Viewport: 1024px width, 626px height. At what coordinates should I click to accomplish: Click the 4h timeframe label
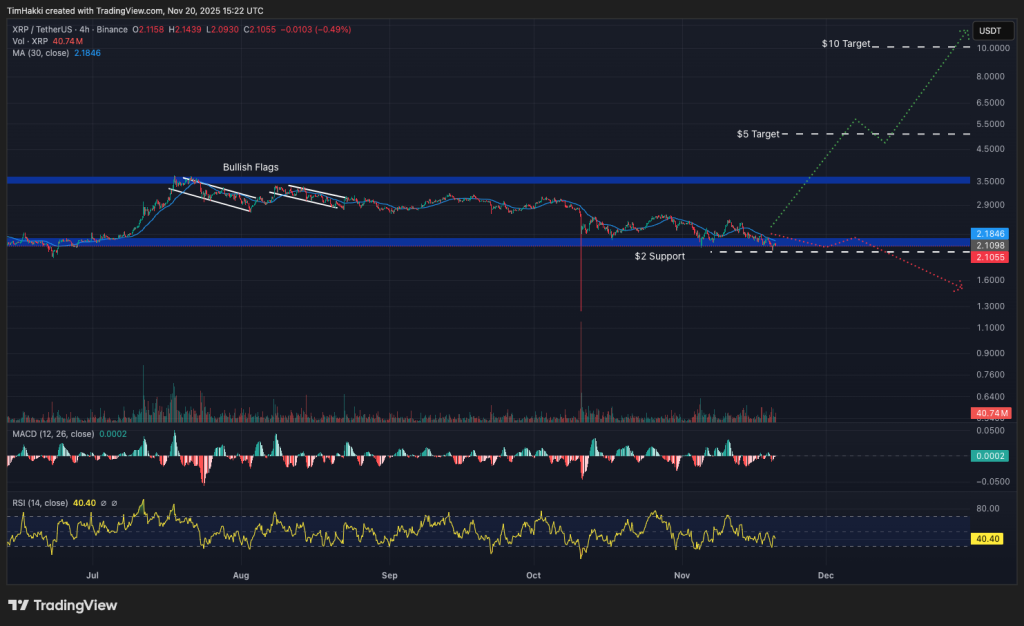(83, 30)
